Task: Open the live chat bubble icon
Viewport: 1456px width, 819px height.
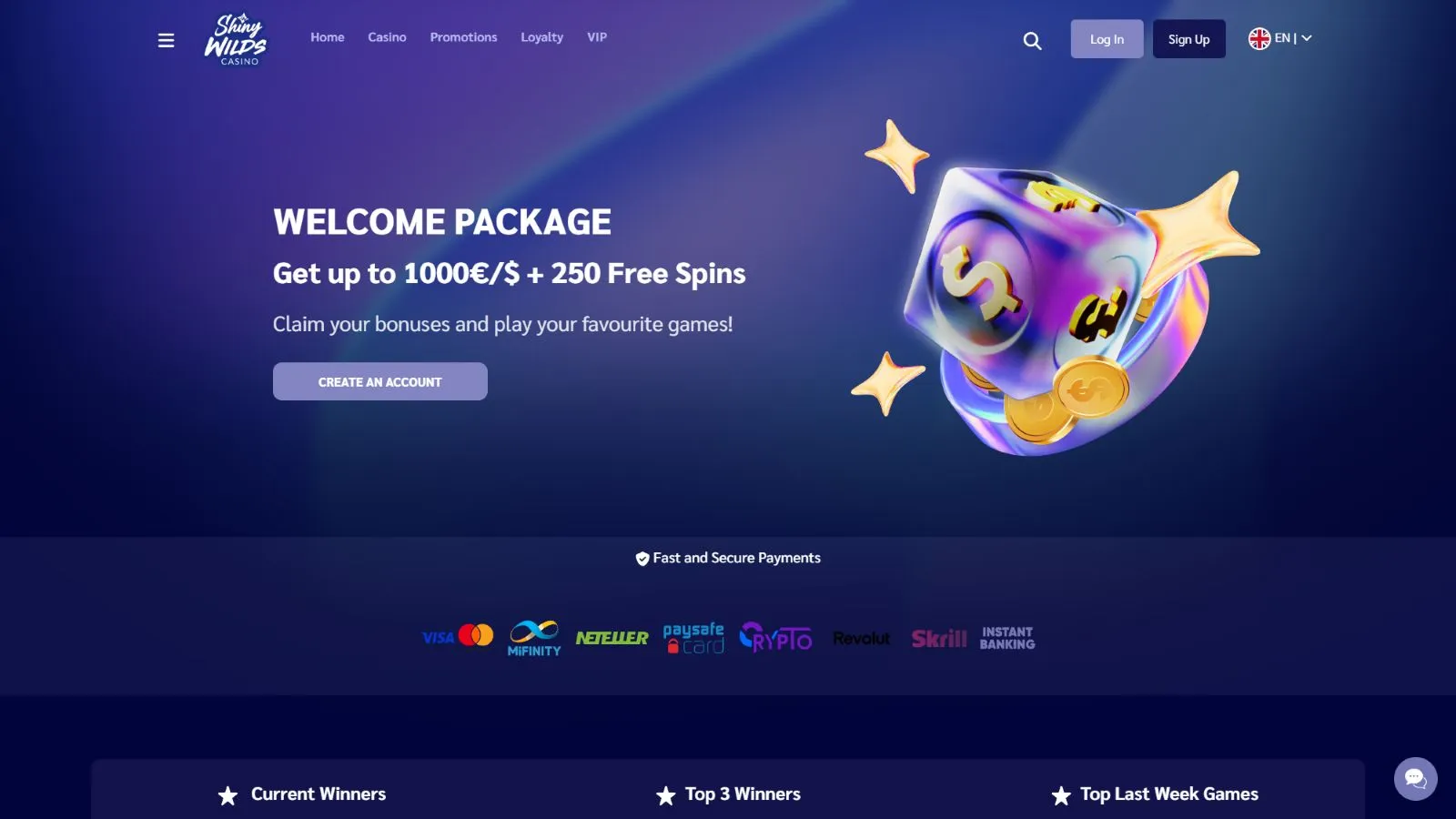Action: pos(1415,779)
